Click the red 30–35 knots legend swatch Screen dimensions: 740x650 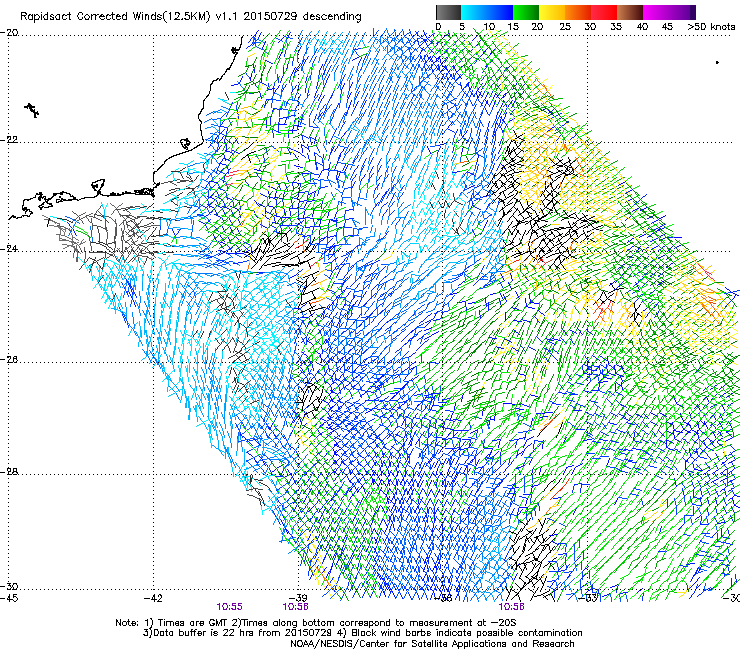604,12
